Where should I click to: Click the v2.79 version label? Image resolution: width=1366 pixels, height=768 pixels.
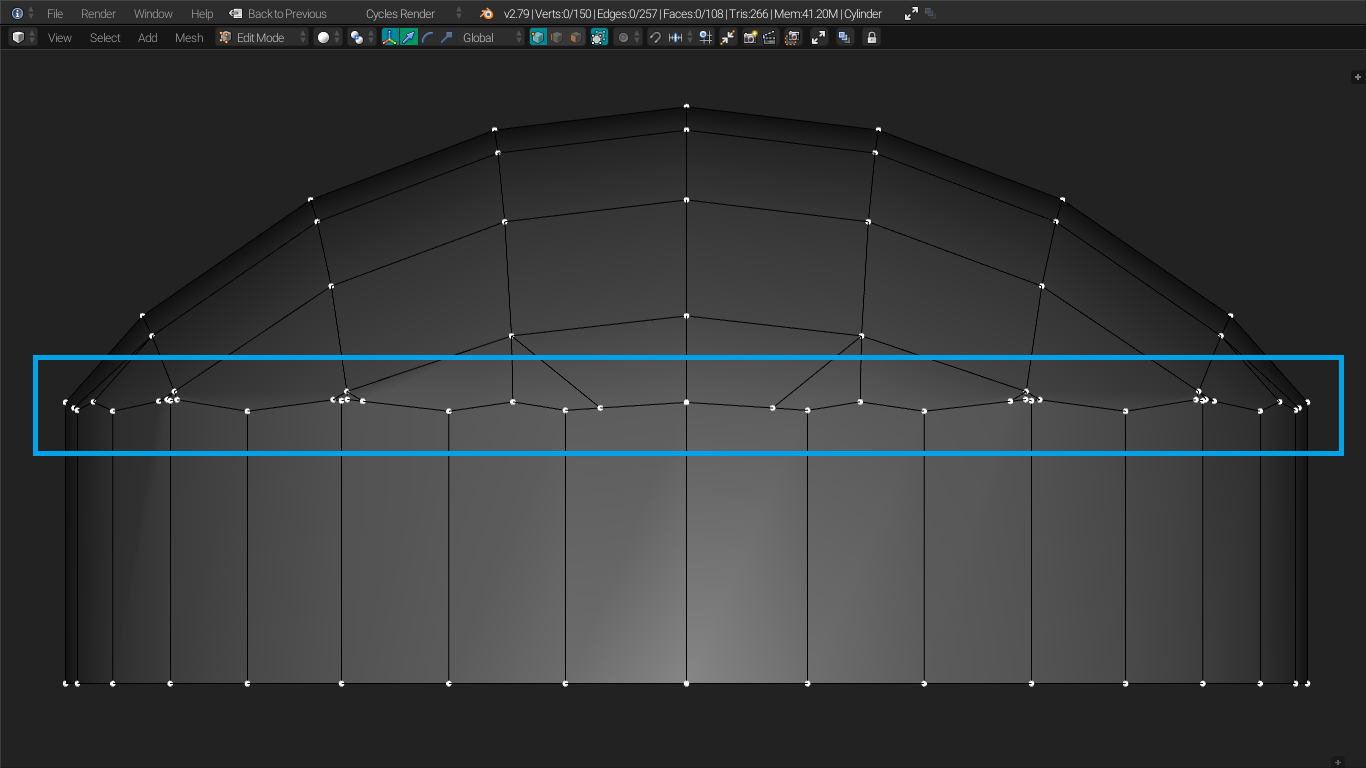(516, 14)
